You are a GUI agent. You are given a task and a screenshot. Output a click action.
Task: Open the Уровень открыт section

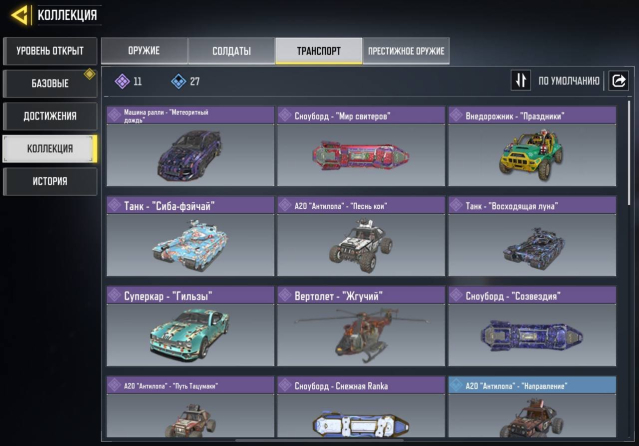pyautogui.click(x=50, y=51)
